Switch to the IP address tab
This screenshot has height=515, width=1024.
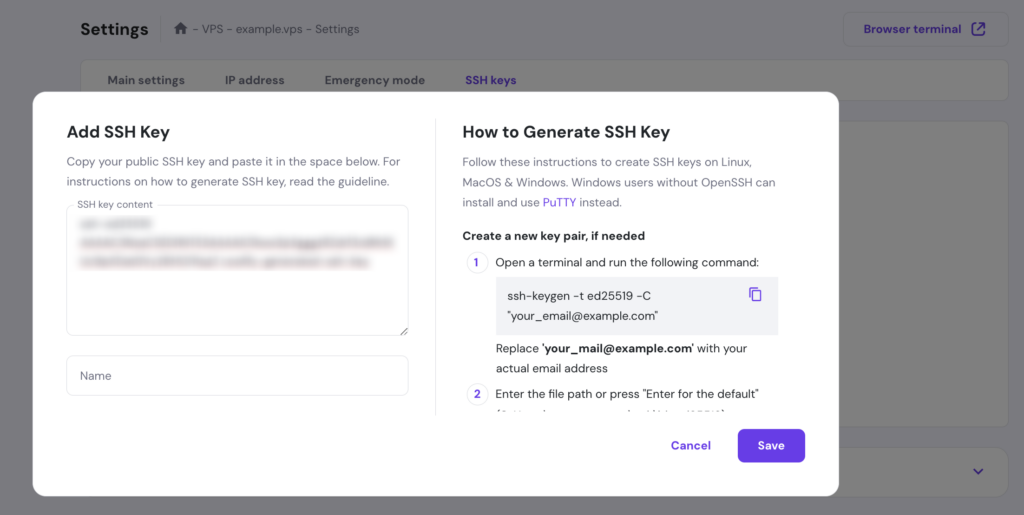pyautogui.click(x=254, y=80)
